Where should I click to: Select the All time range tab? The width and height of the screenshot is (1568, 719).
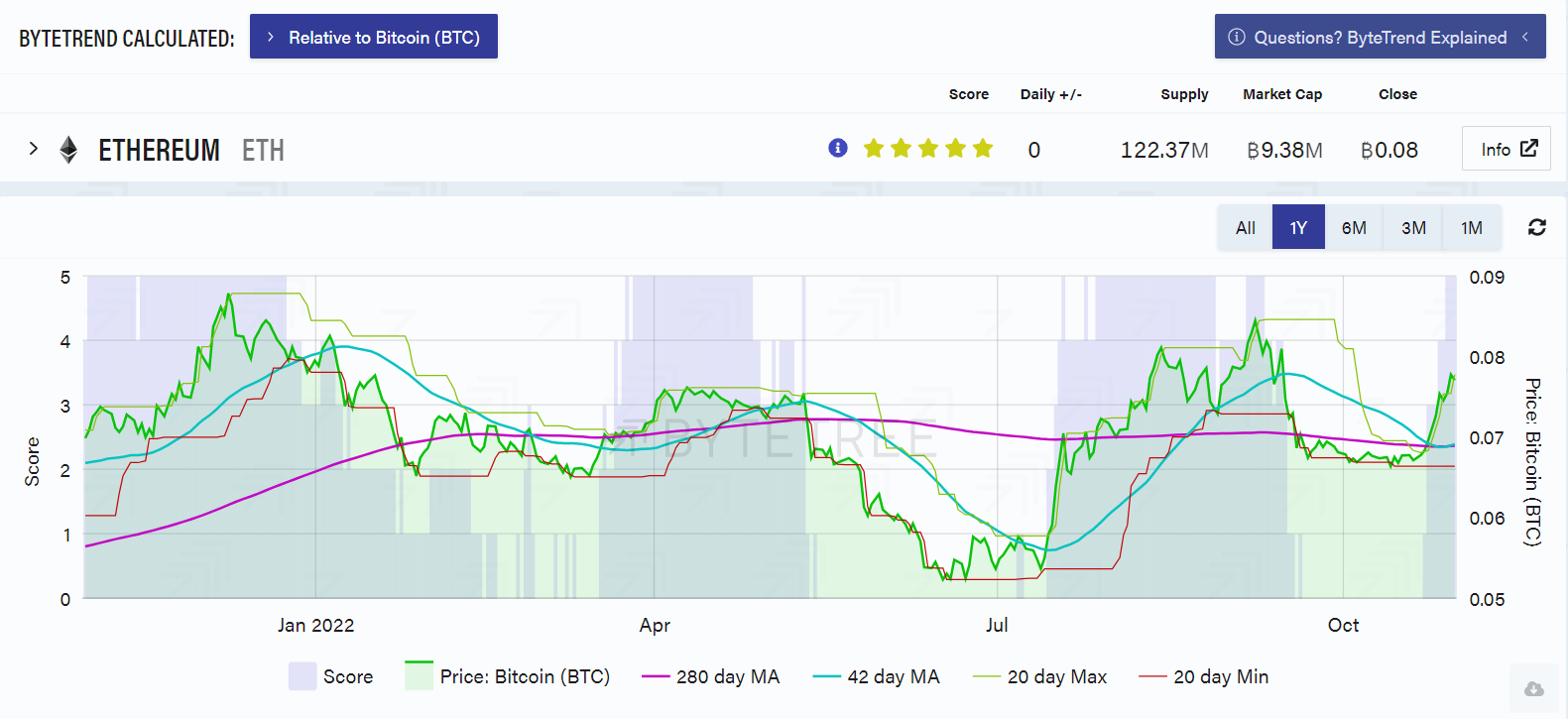click(1246, 227)
